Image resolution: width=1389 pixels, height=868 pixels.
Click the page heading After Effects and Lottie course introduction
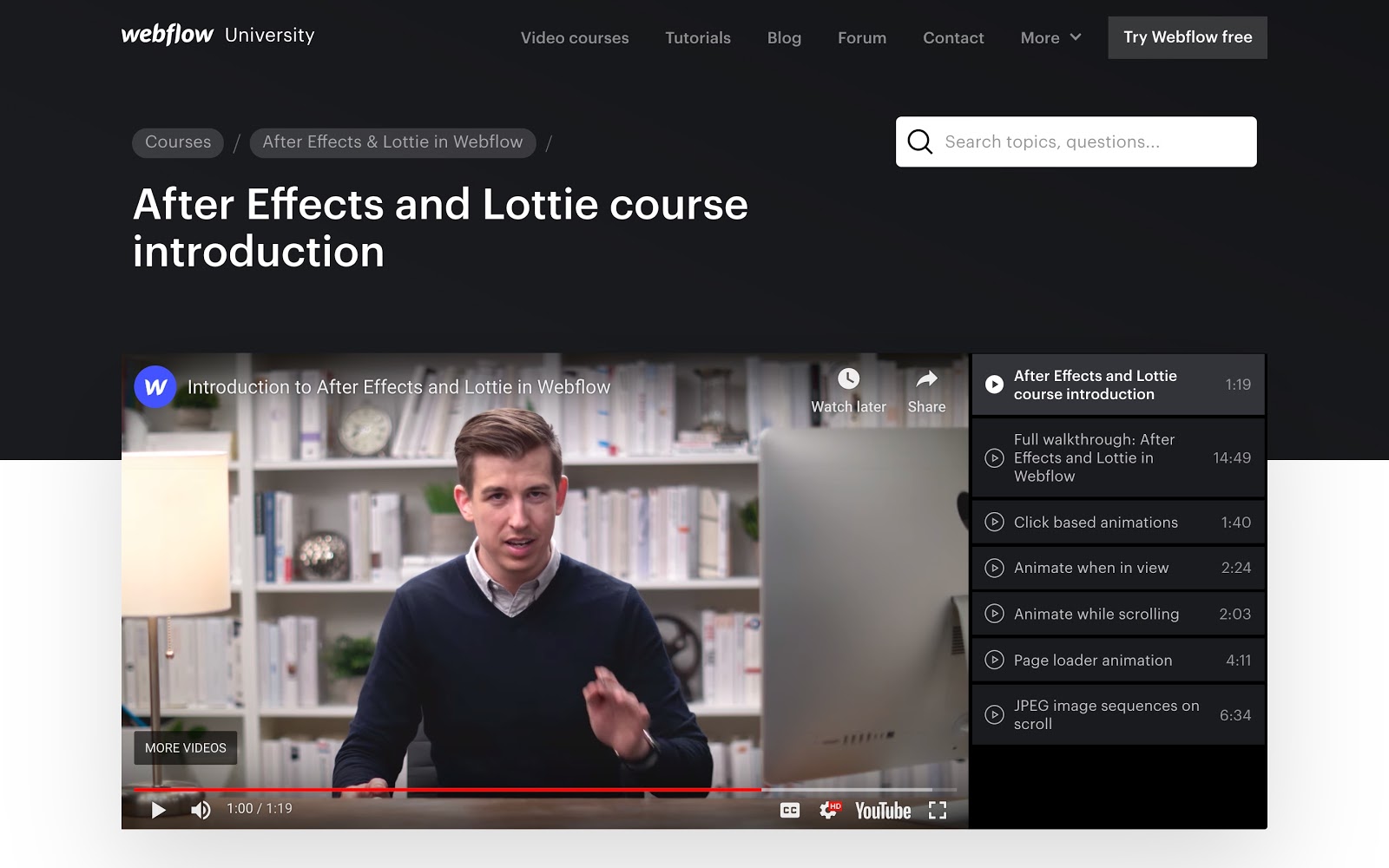click(440, 228)
